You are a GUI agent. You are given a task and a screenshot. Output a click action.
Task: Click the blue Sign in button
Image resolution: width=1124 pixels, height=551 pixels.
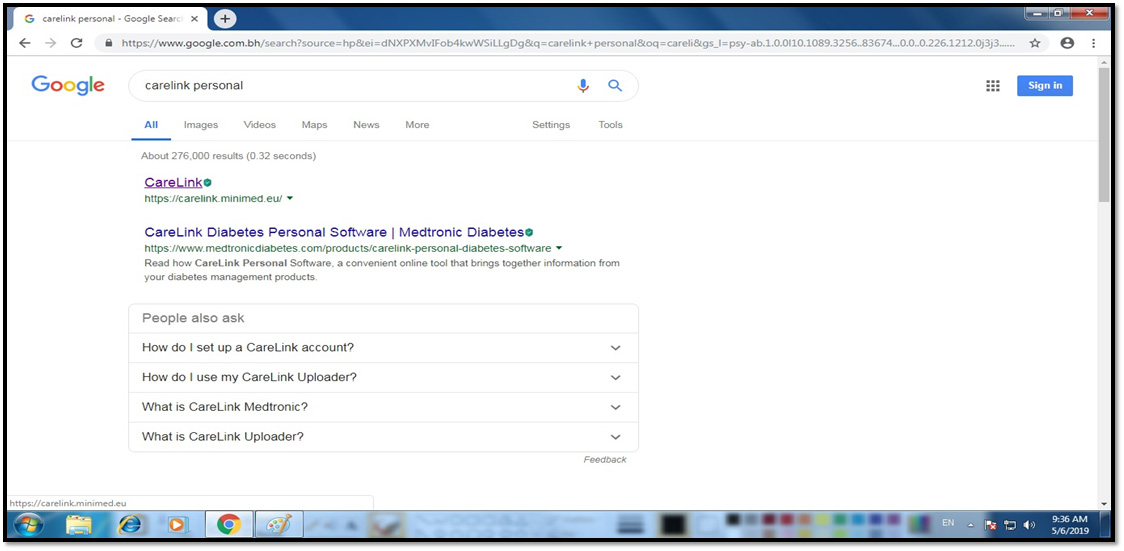[x=1044, y=85]
